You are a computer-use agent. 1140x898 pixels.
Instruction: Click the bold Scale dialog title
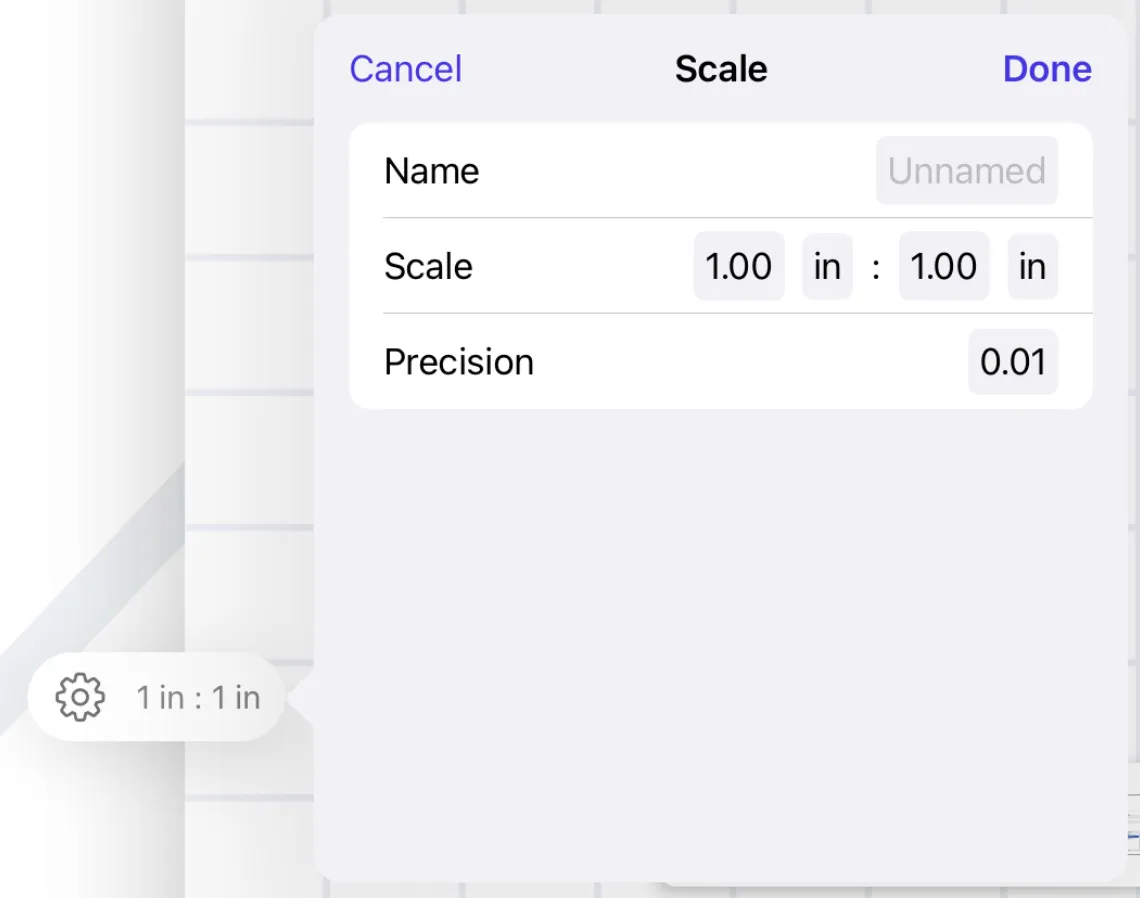[x=720, y=69]
